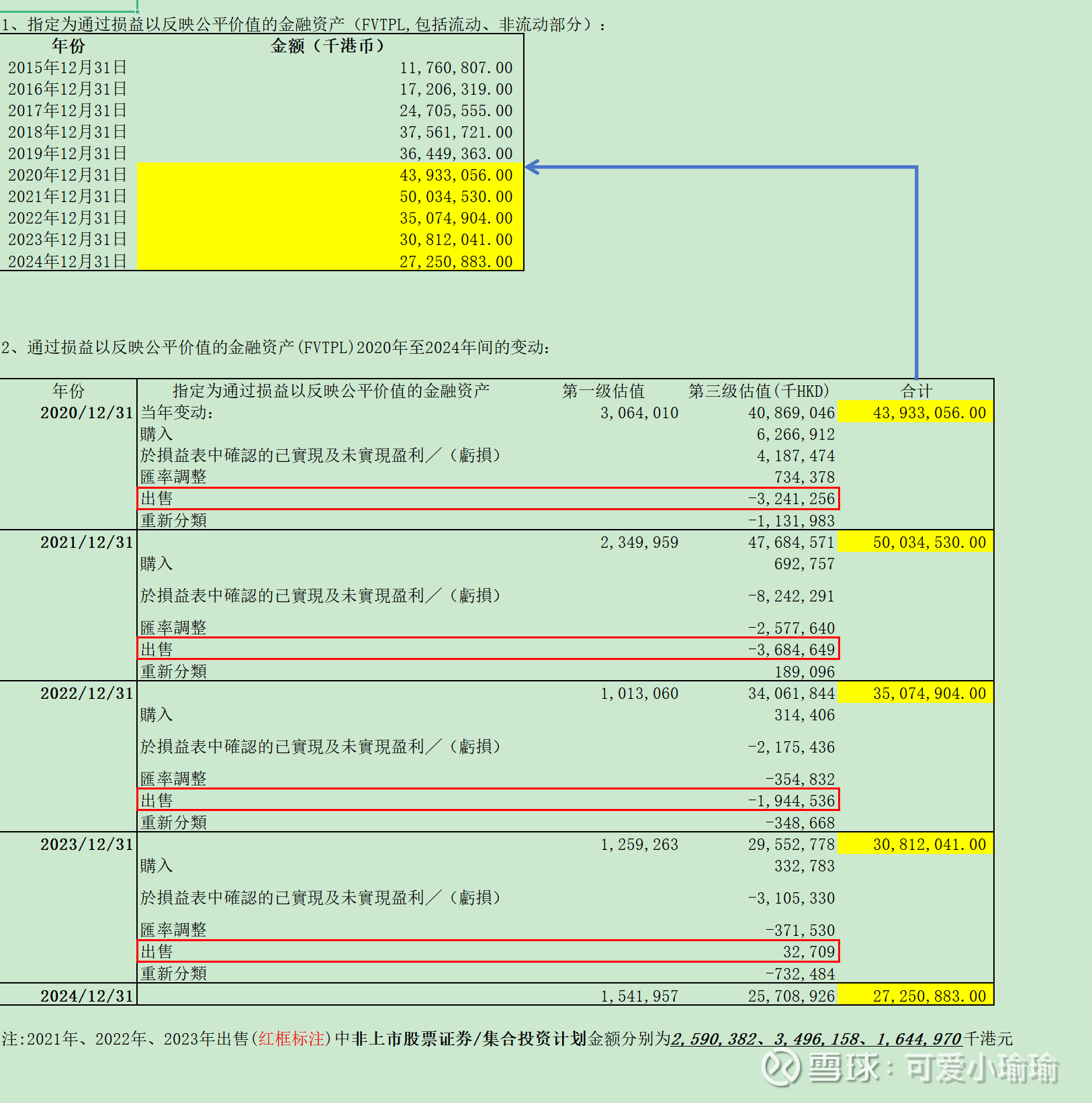Screen dimensions: 1092x1103
Task: Select exchange adjustment -354,832
Action: coord(801,779)
